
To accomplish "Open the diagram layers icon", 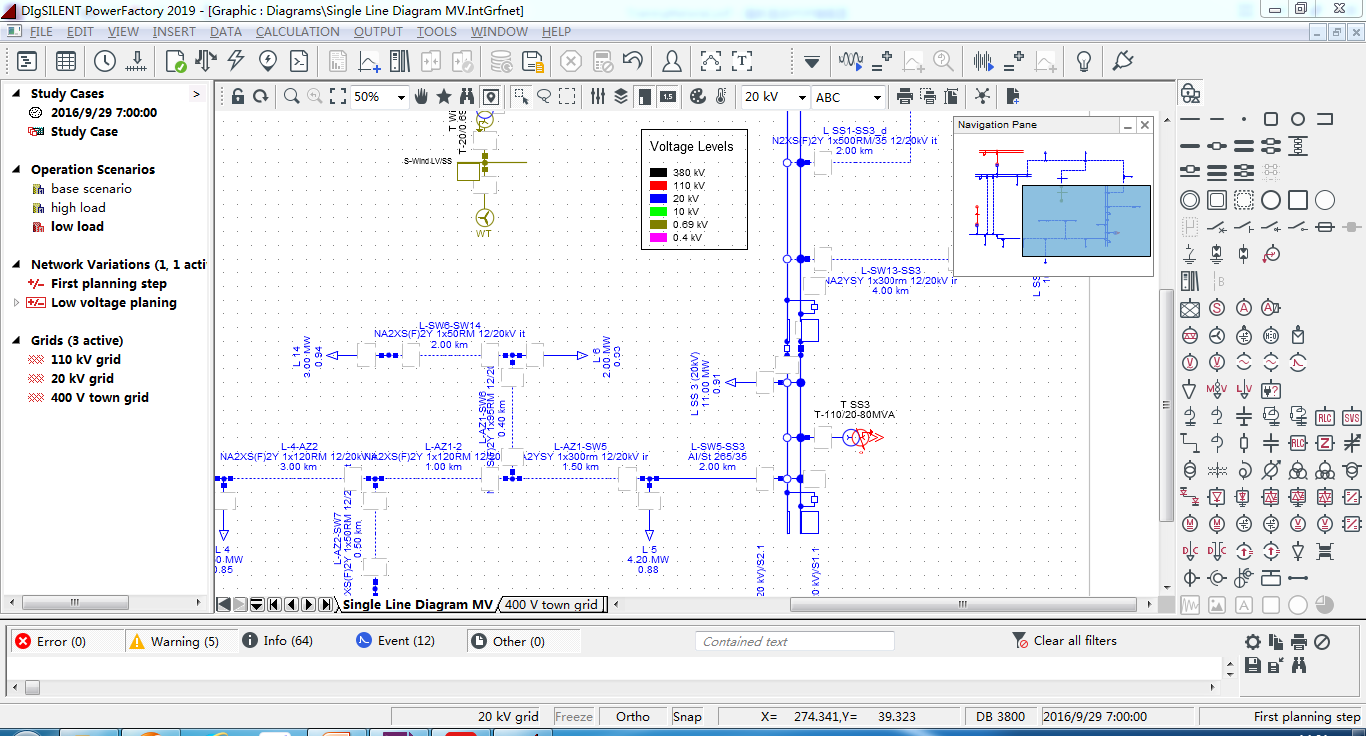I will 621,96.
